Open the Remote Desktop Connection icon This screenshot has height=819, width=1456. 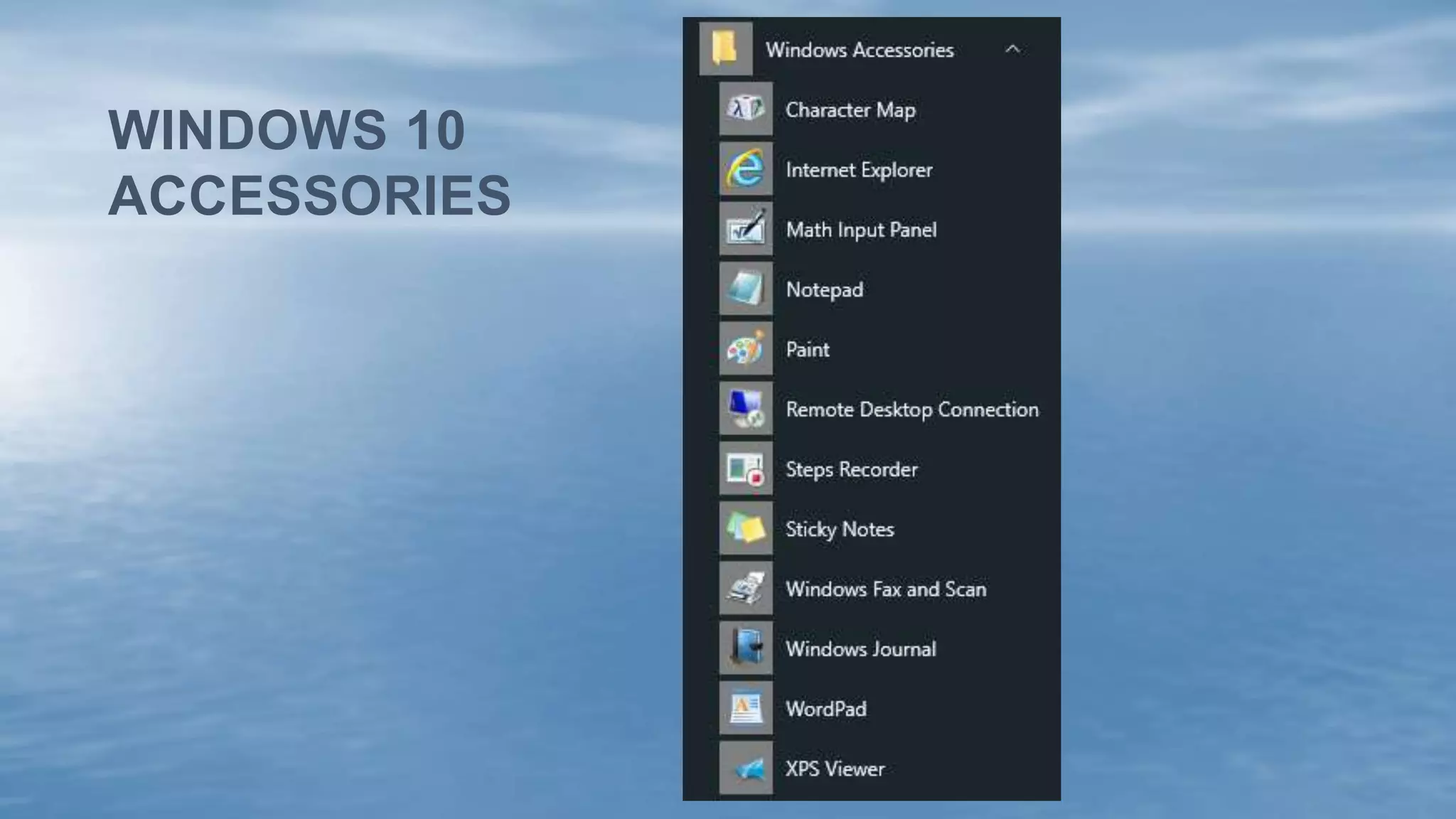(x=746, y=409)
